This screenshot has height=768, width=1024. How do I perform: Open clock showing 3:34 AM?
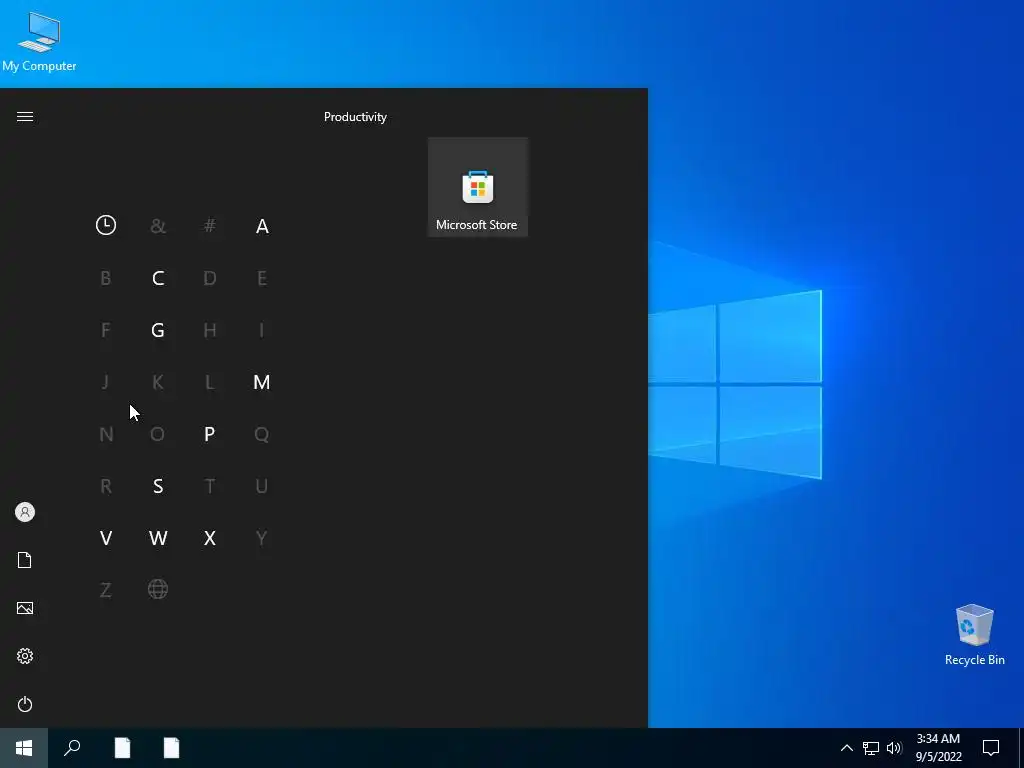938,748
